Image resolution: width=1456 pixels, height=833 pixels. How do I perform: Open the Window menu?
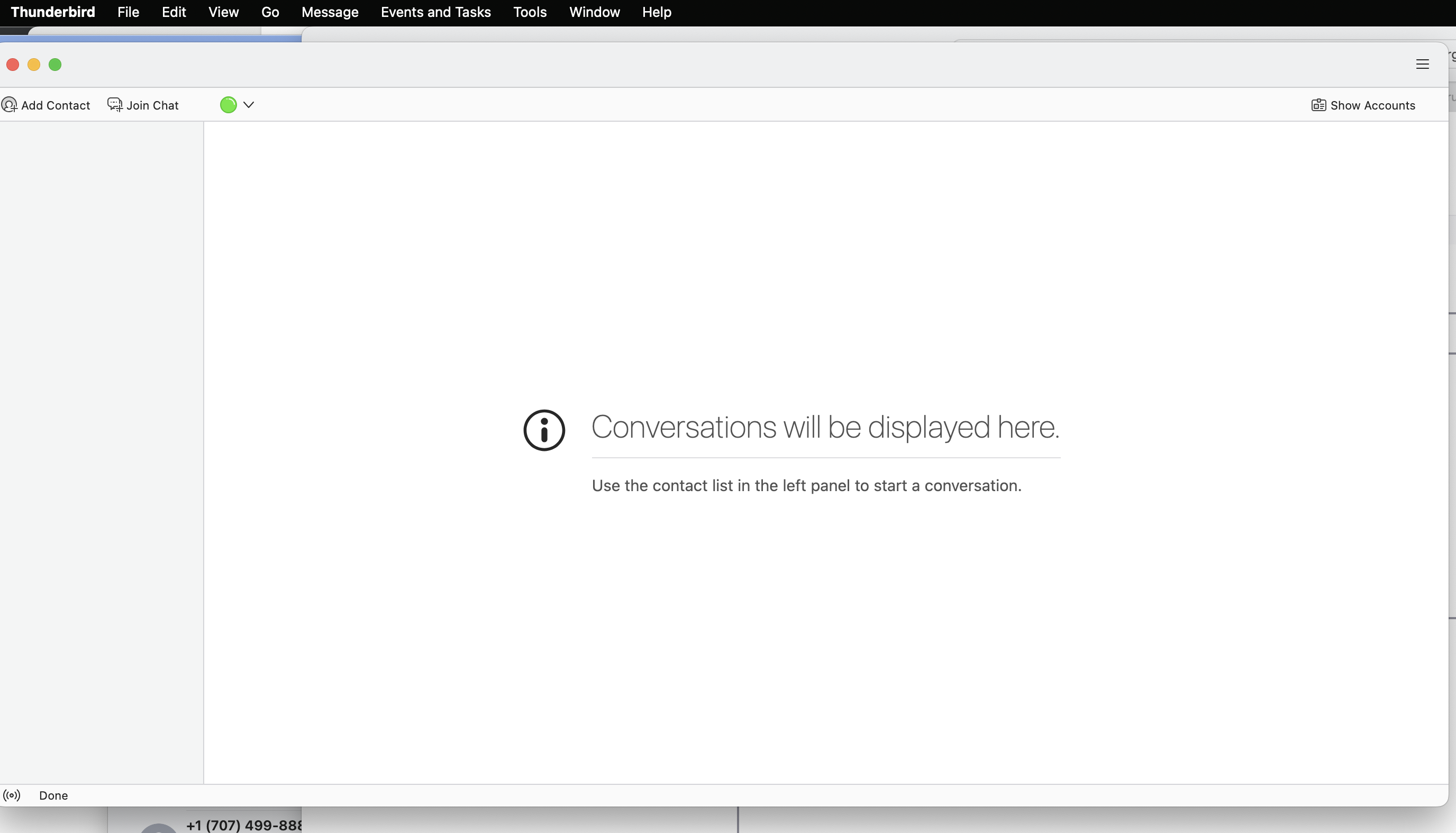tap(594, 12)
